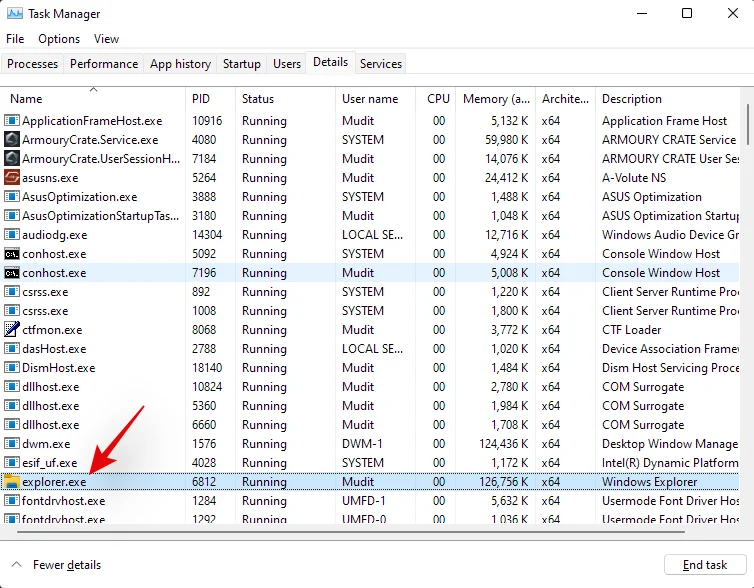
Task: Click the ctfmon.exe pen icon
Action: point(12,330)
